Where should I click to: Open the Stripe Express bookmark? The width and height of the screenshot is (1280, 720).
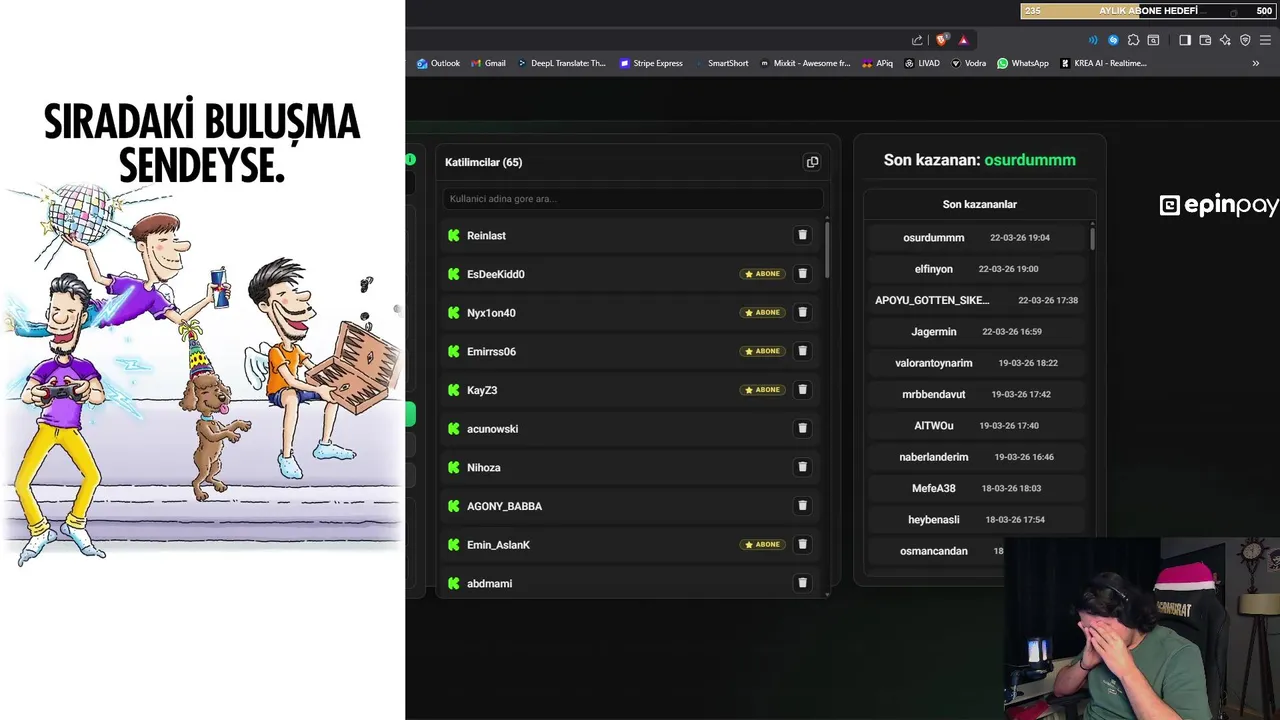(651, 63)
